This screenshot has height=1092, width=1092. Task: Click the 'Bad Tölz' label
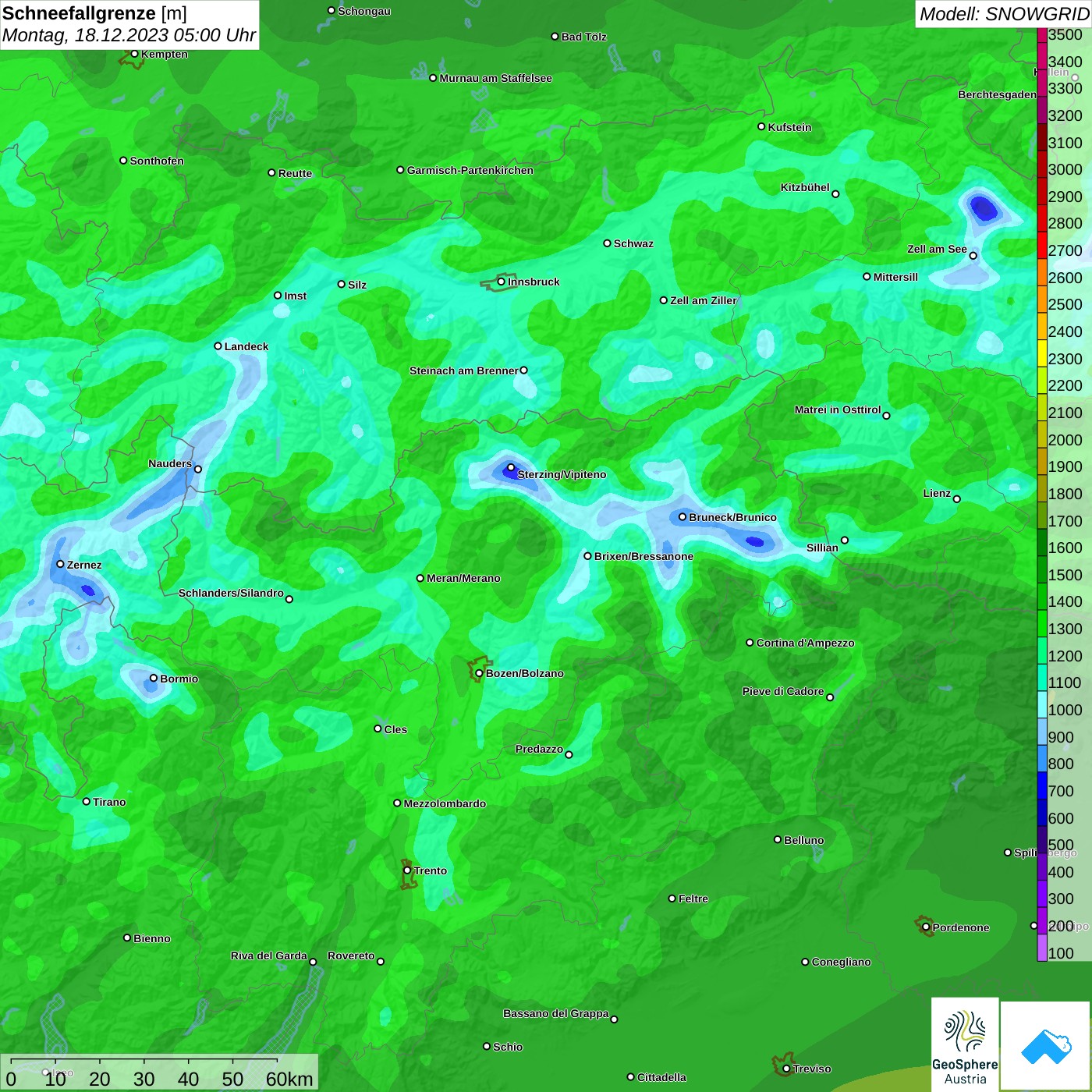[583, 37]
